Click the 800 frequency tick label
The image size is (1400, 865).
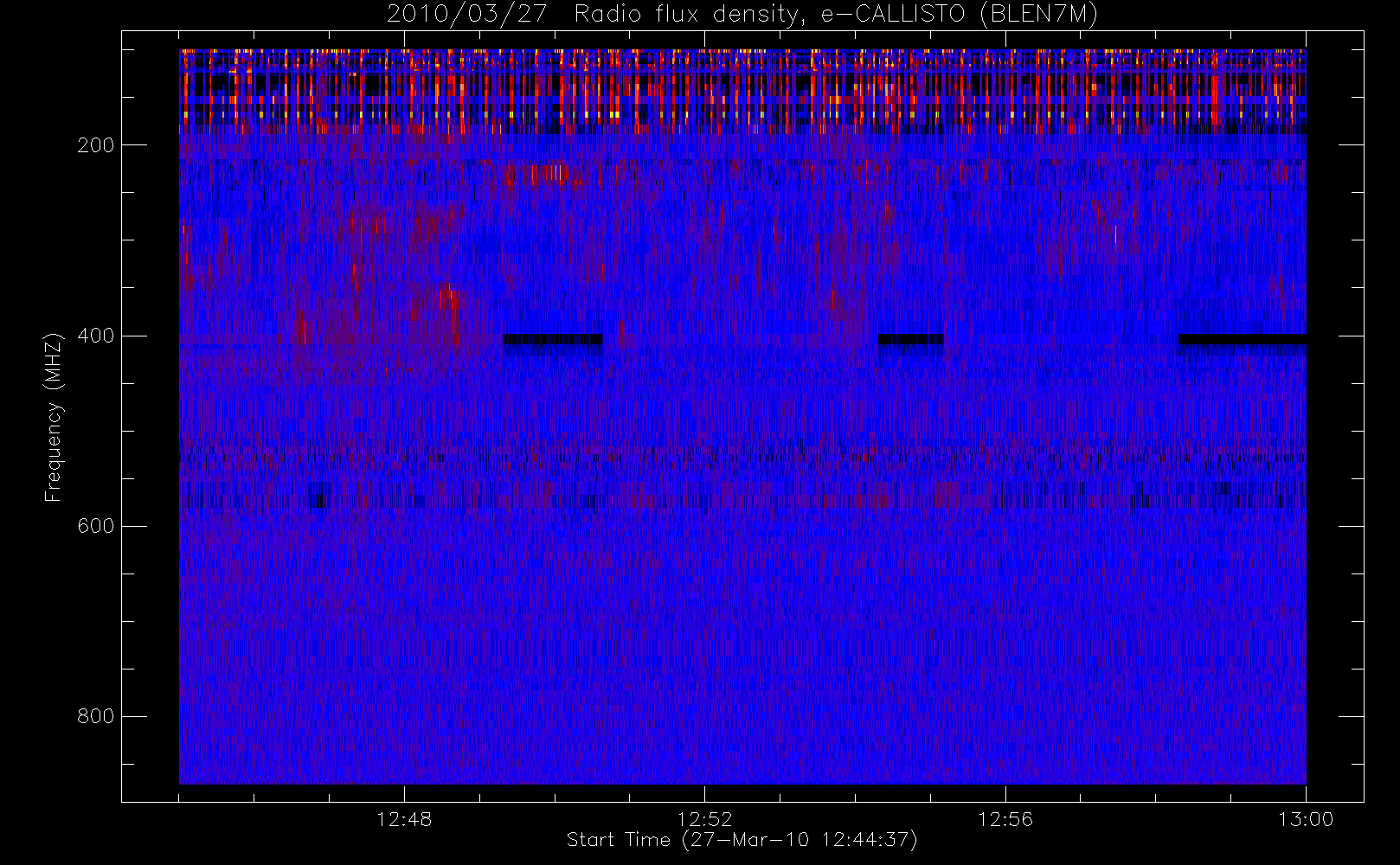[95, 716]
